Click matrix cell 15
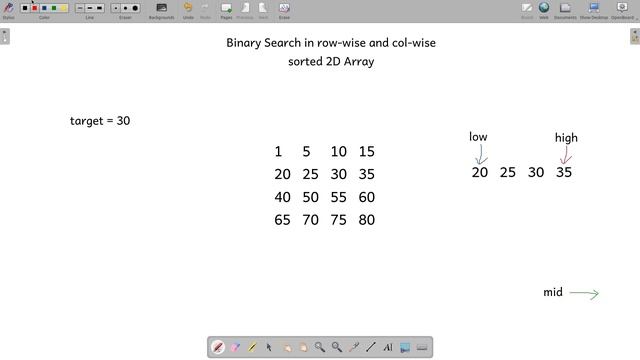This screenshot has height=360, width=640. pos(367,152)
